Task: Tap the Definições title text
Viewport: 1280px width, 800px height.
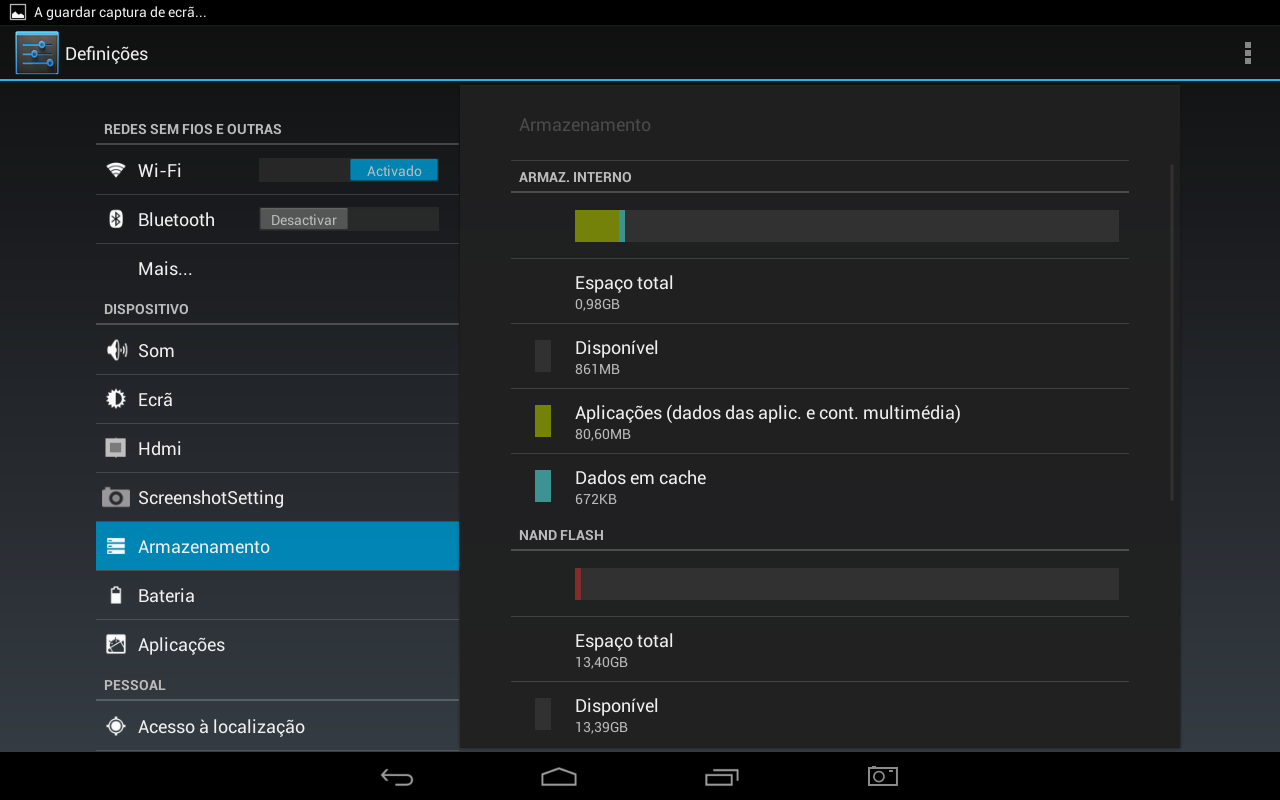Action: tap(106, 54)
